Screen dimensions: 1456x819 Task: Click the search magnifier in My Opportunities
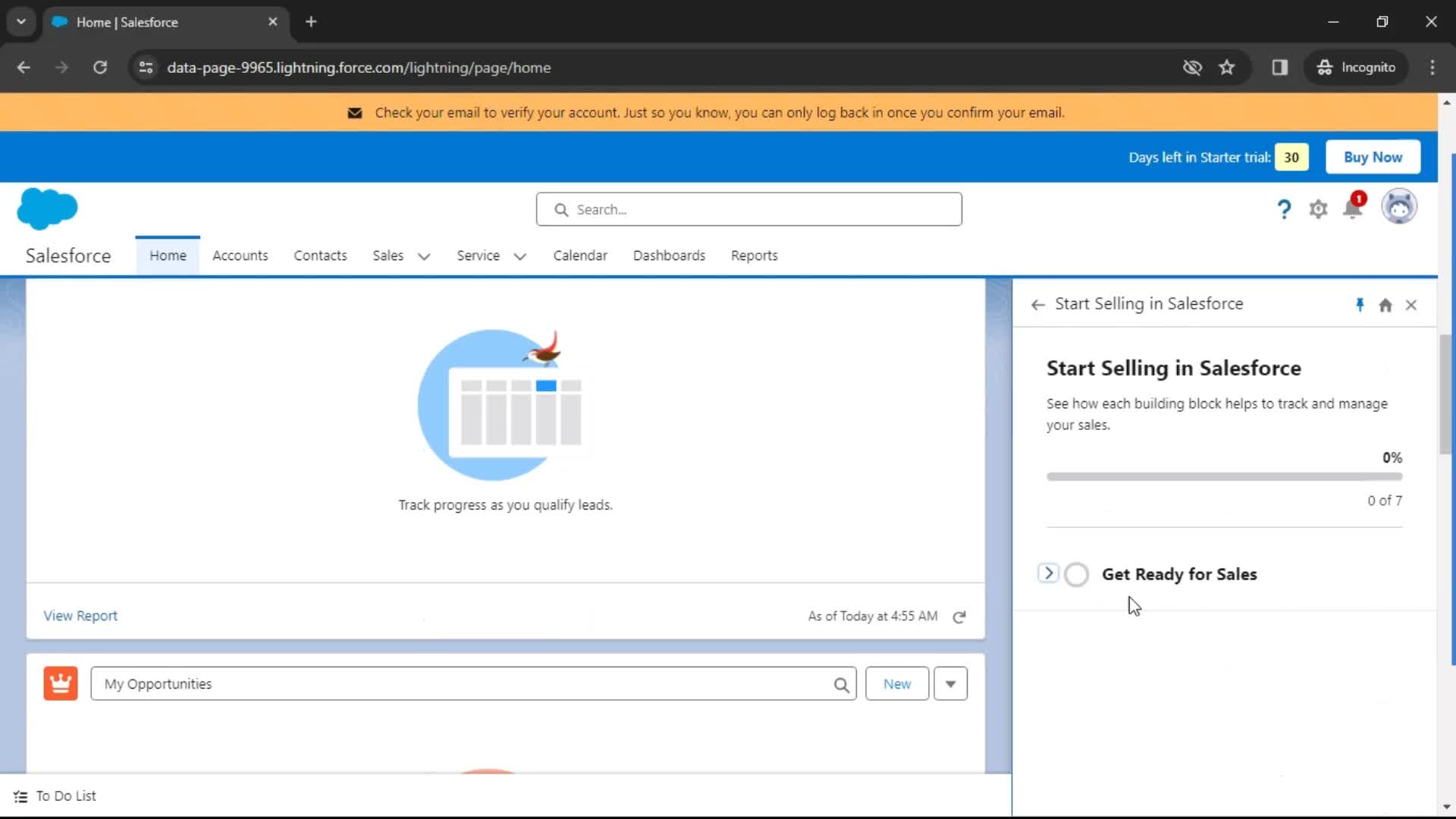(841, 685)
